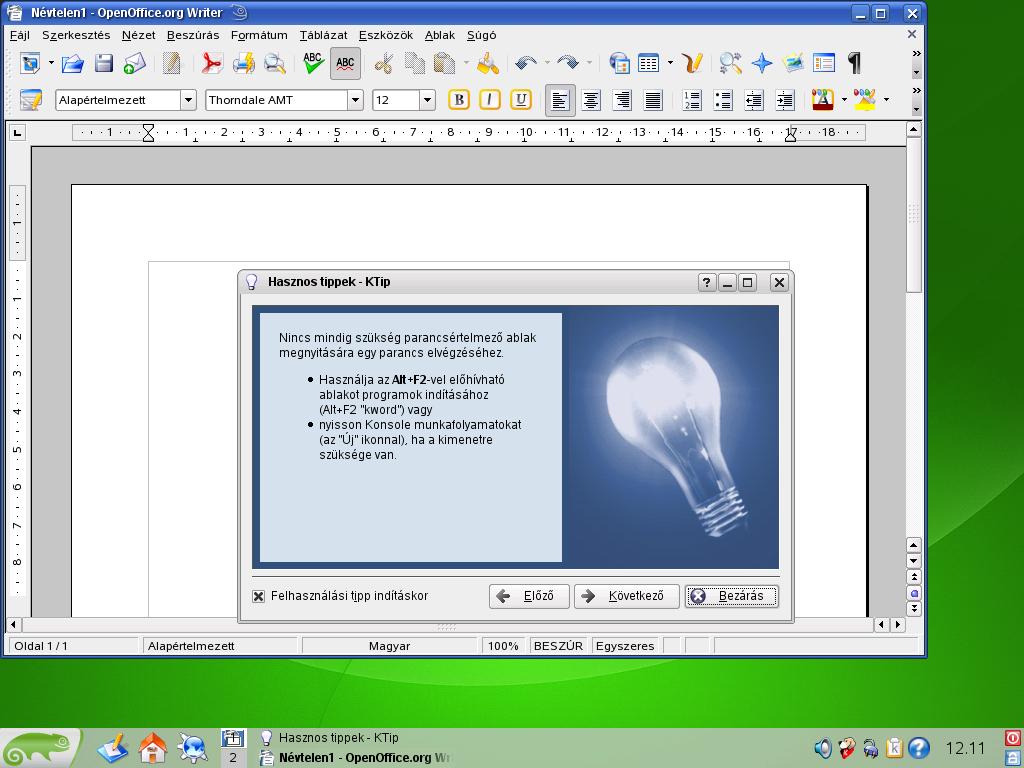
Task: Insert a table into the document
Action: [648, 64]
